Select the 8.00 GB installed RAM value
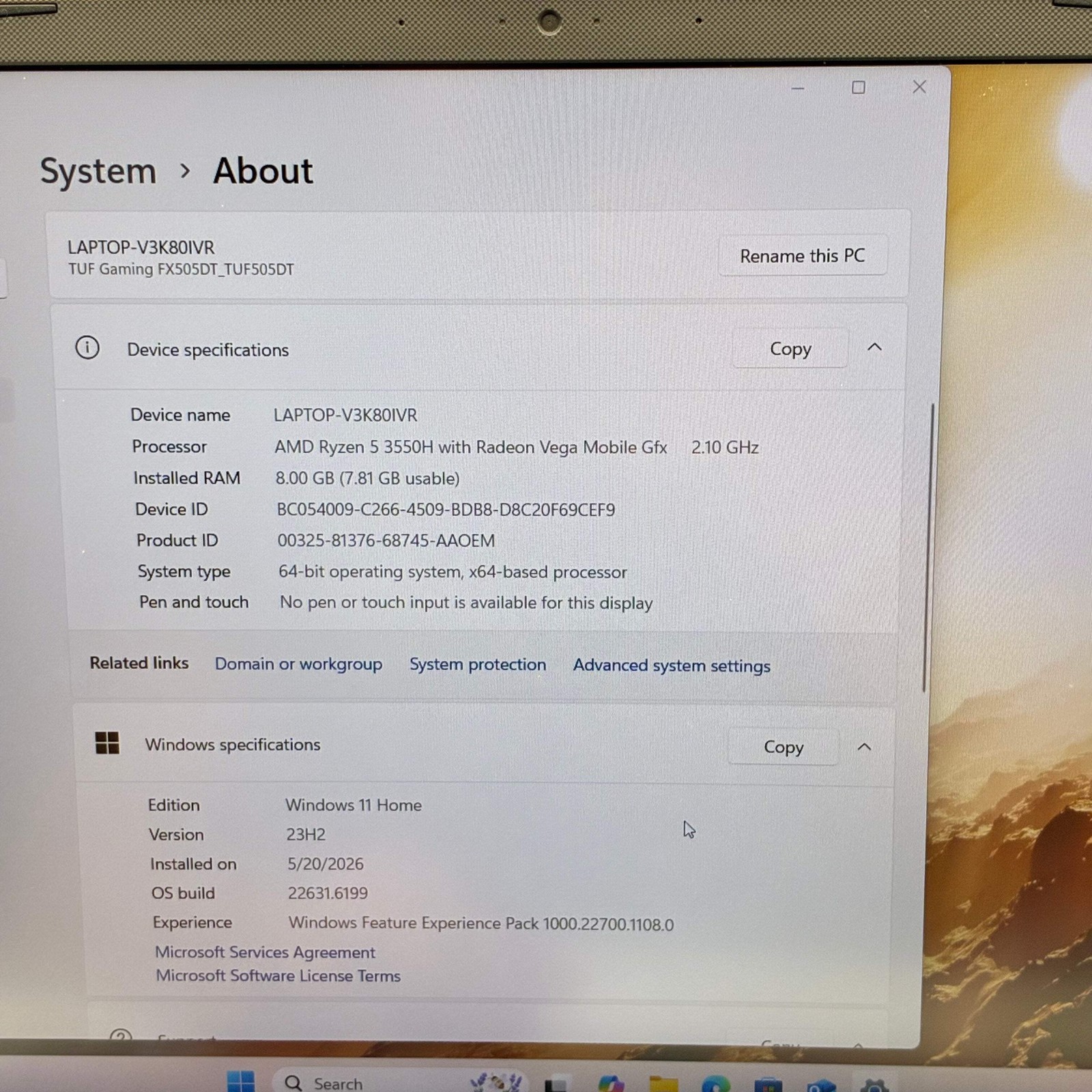The width and height of the screenshot is (1092, 1092). click(367, 478)
